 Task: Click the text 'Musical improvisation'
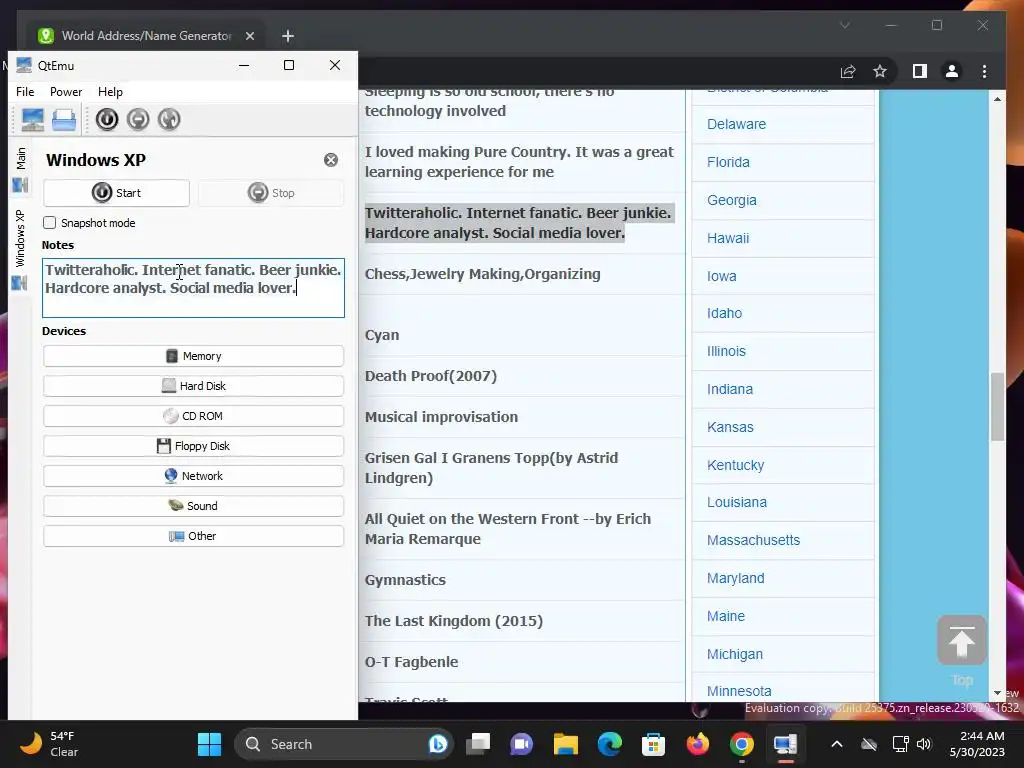click(x=441, y=417)
